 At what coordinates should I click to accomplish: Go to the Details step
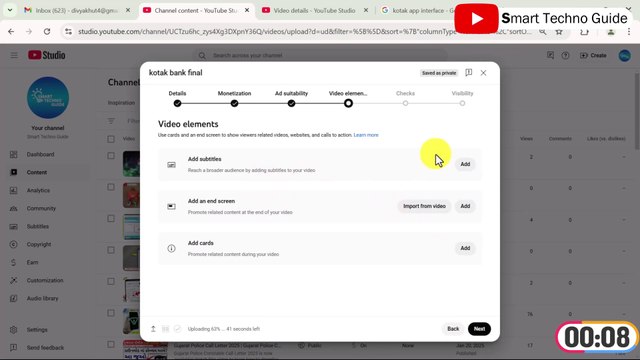[177, 99]
